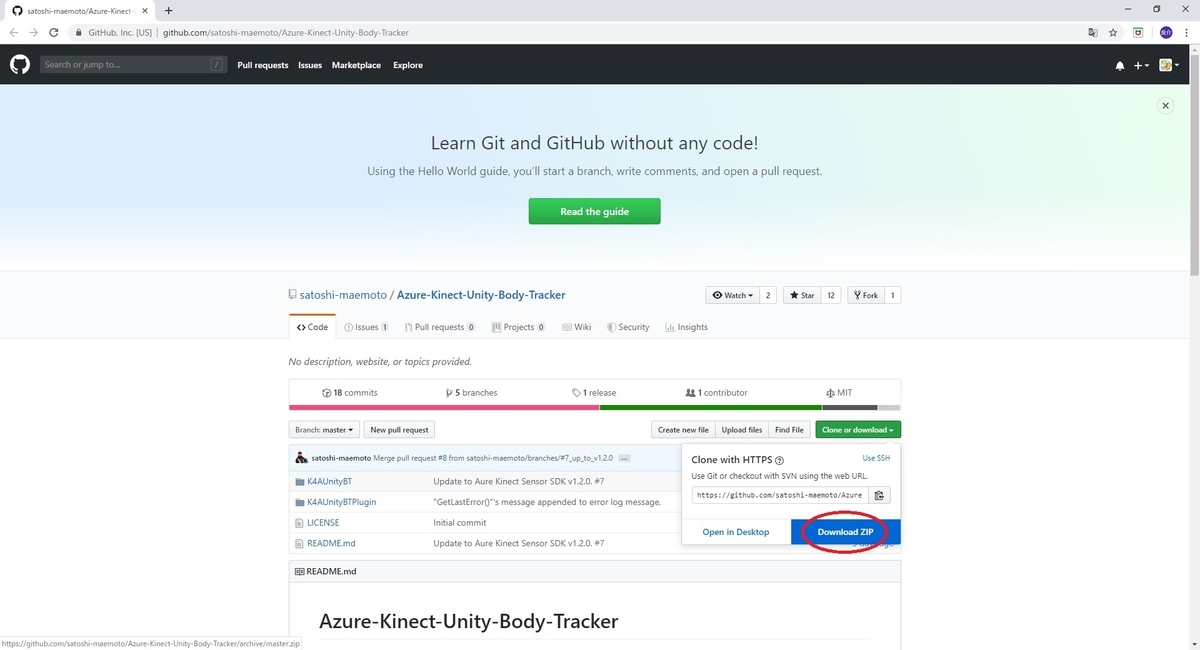
Task: Open Azure-Kinect-Unity-Body-Tracker repository link
Action: click(x=481, y=295)
